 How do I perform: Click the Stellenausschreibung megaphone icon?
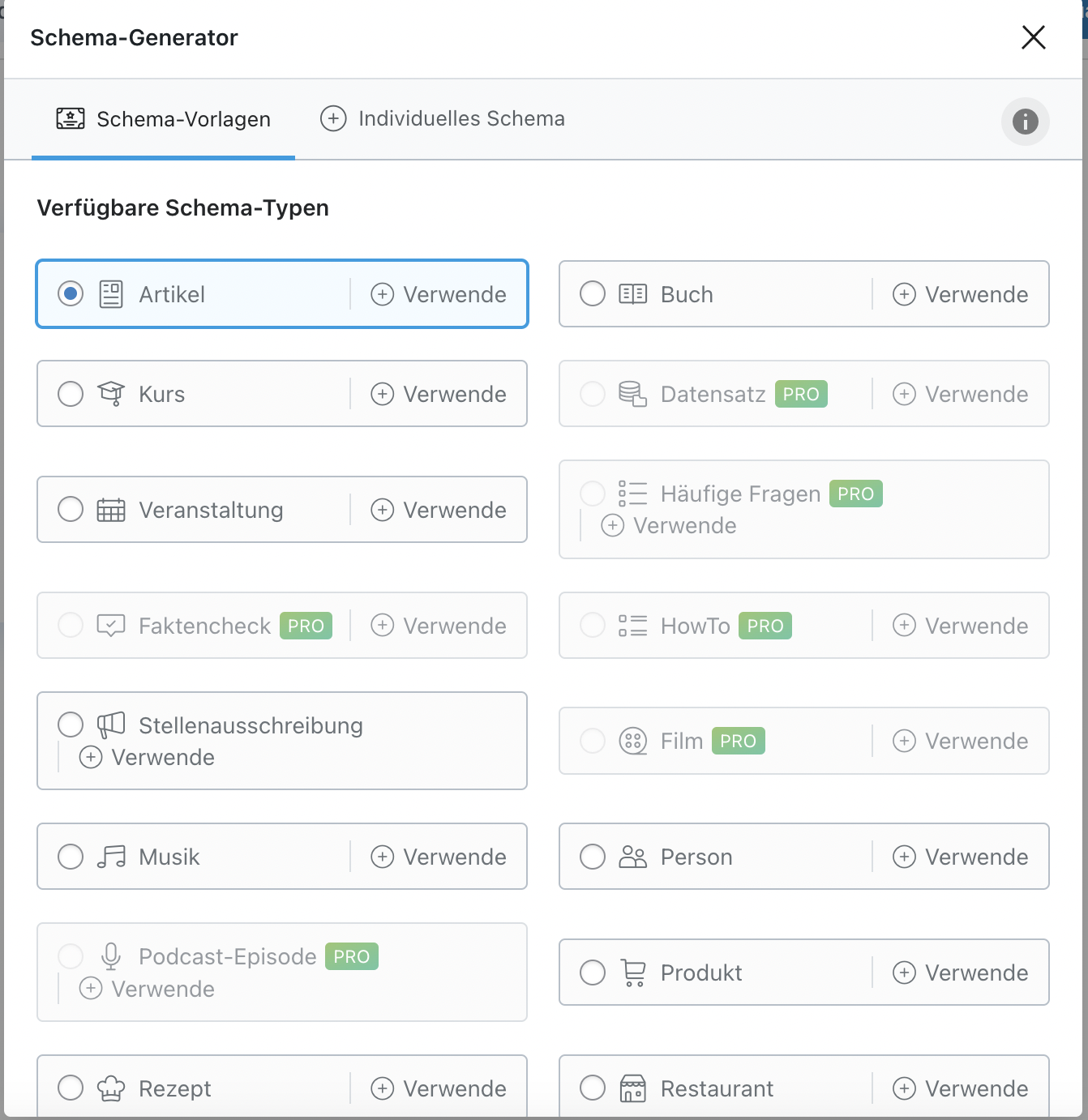pos(111,725)
